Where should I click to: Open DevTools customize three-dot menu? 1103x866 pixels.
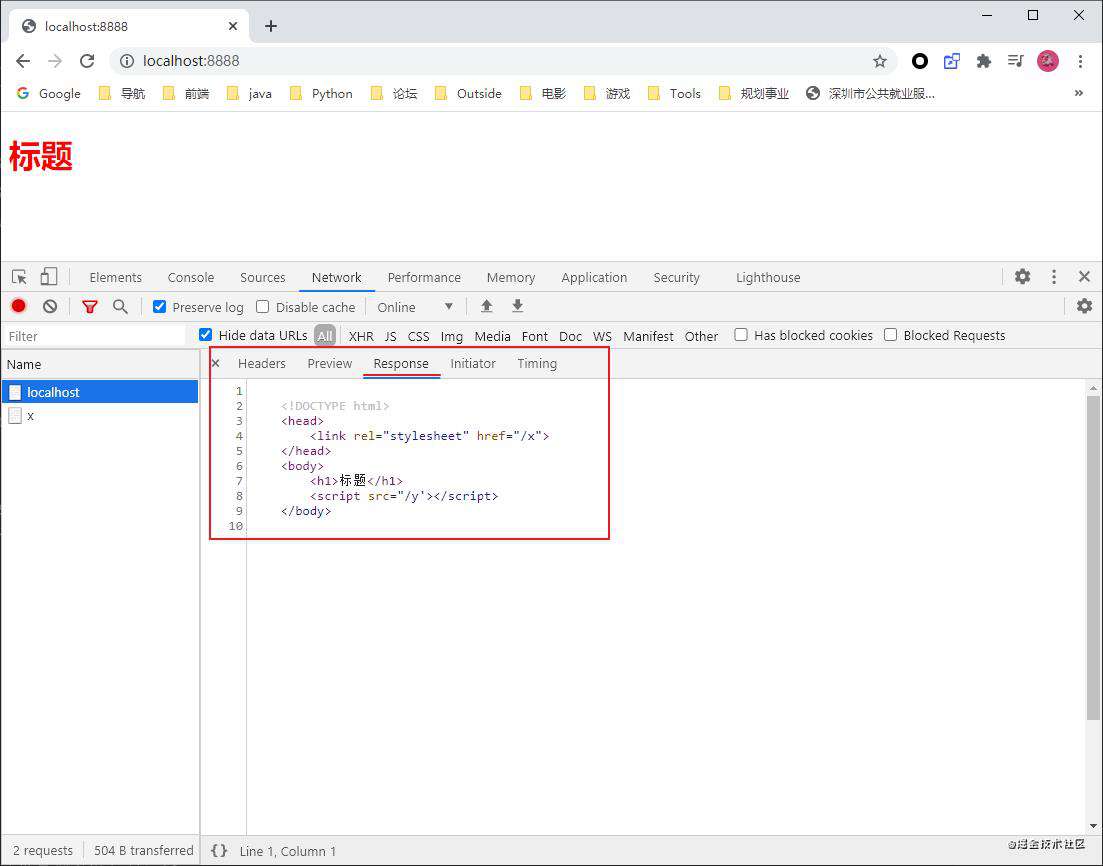click(1054, 276)
